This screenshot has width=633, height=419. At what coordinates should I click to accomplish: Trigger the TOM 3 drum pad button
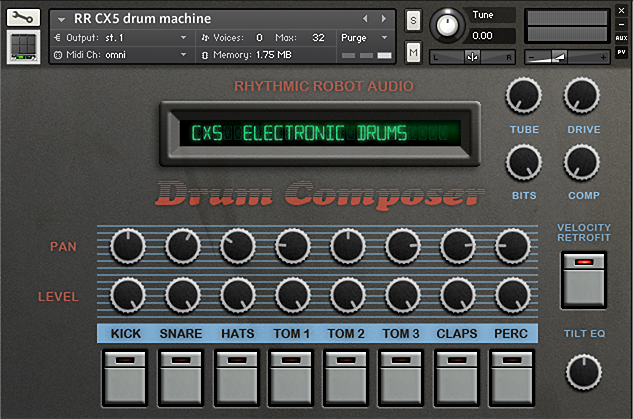[x=401, y=378]
